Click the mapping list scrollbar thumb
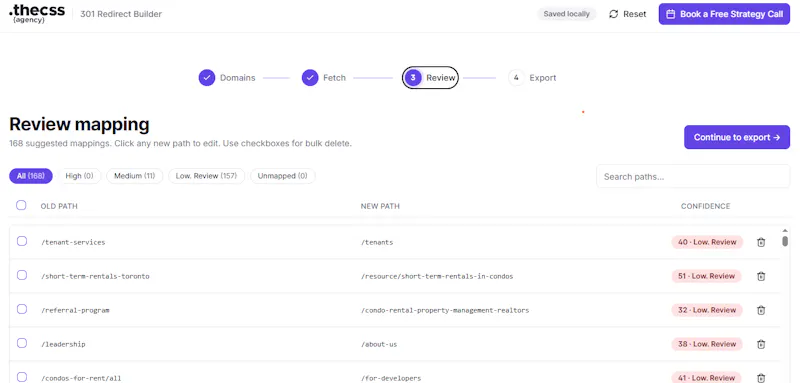Screen dimensions: 800x383 coord(785,241)
